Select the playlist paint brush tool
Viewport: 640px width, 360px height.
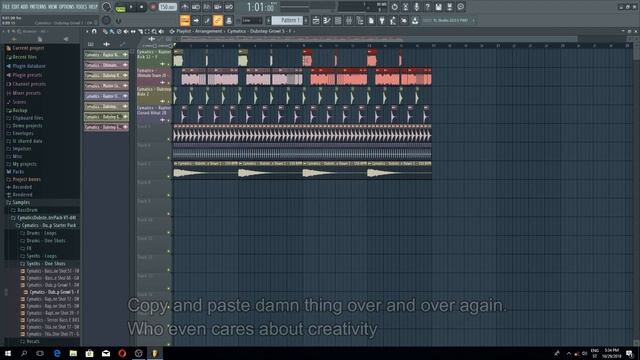(111, 31)
